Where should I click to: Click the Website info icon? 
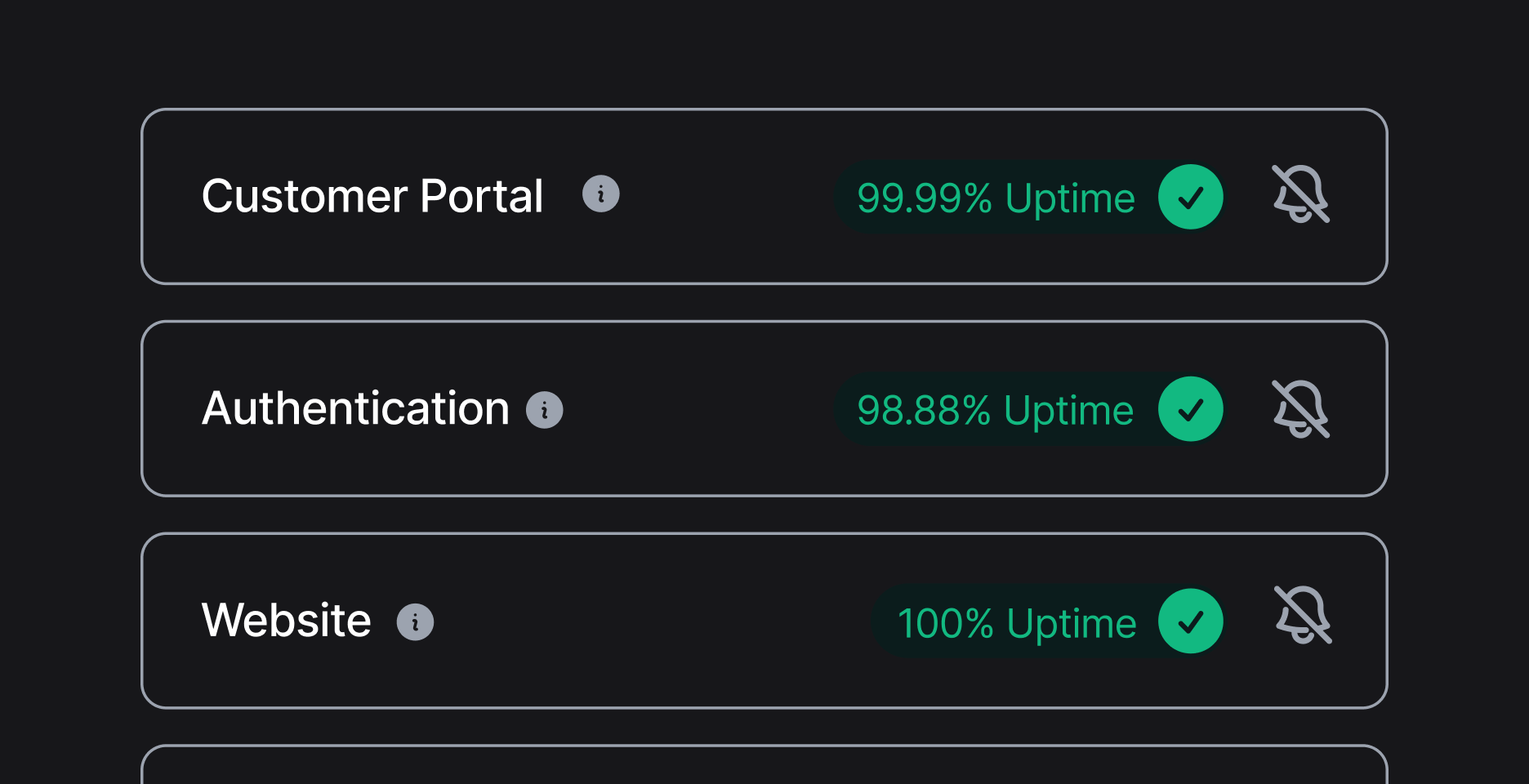tap(417, 621)
